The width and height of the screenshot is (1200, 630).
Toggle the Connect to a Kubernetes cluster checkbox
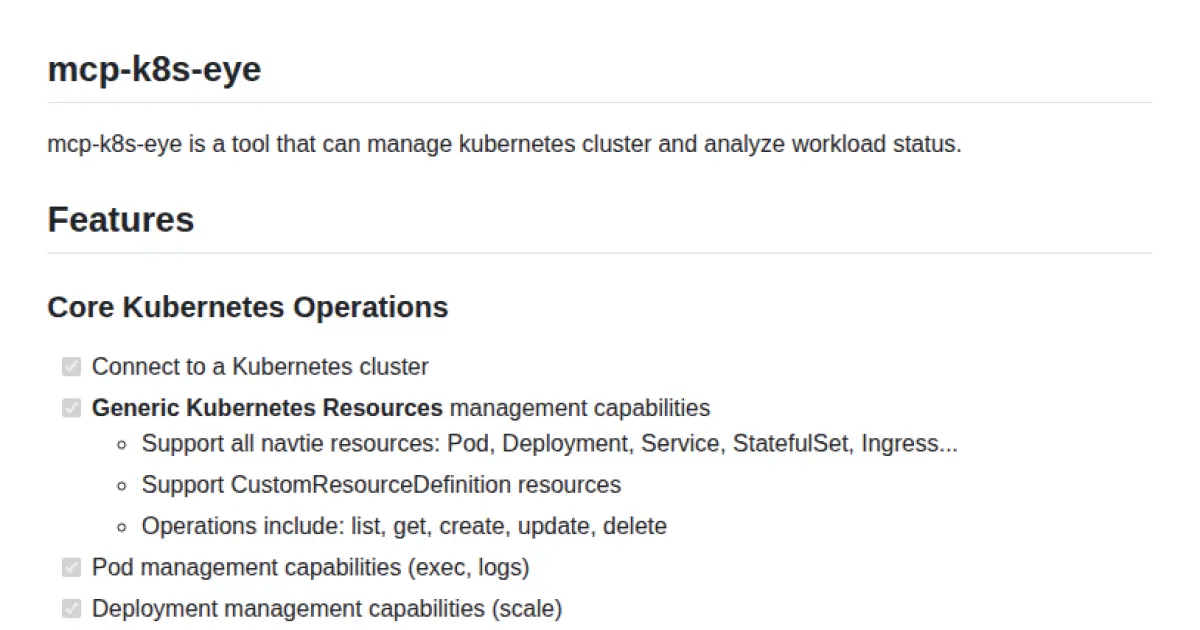click(x=71, y=367)
